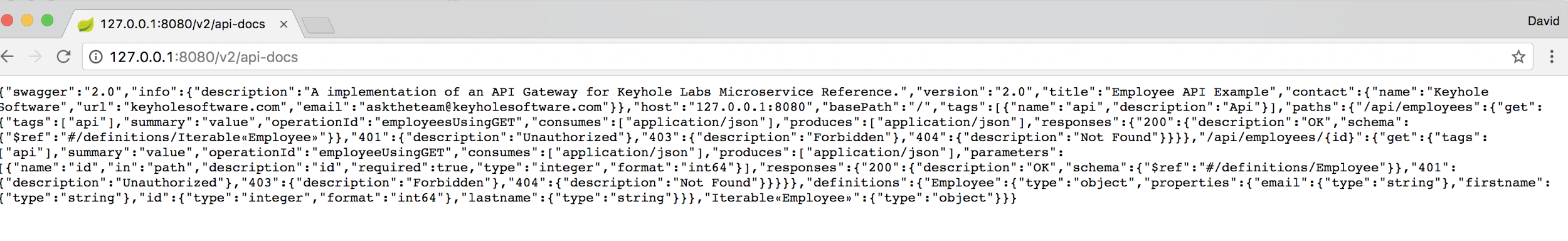The width and height of the screenshot is (1568, 241).
Task: Click the Spring leaf favicon on tab
Action: tap(85, 24)
